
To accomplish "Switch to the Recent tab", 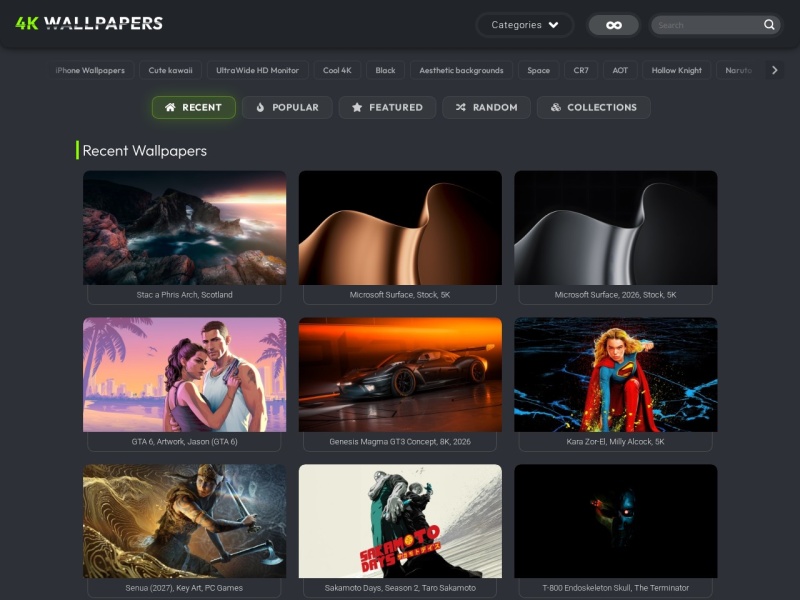I will click(194, 108).
